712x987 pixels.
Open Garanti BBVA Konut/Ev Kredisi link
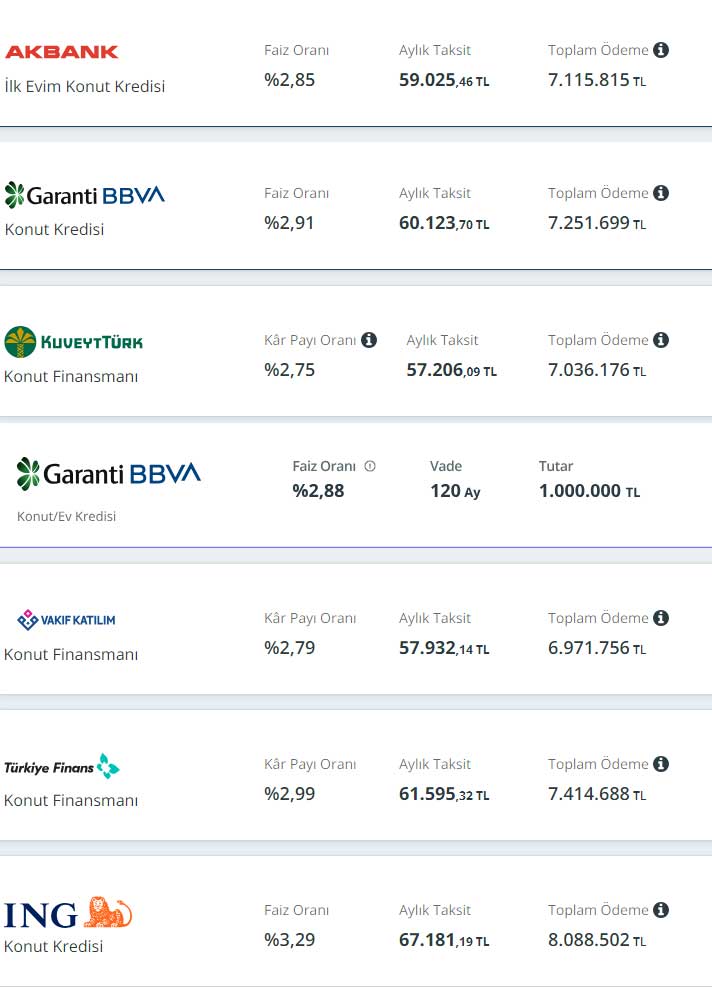(x=67, y=516)
